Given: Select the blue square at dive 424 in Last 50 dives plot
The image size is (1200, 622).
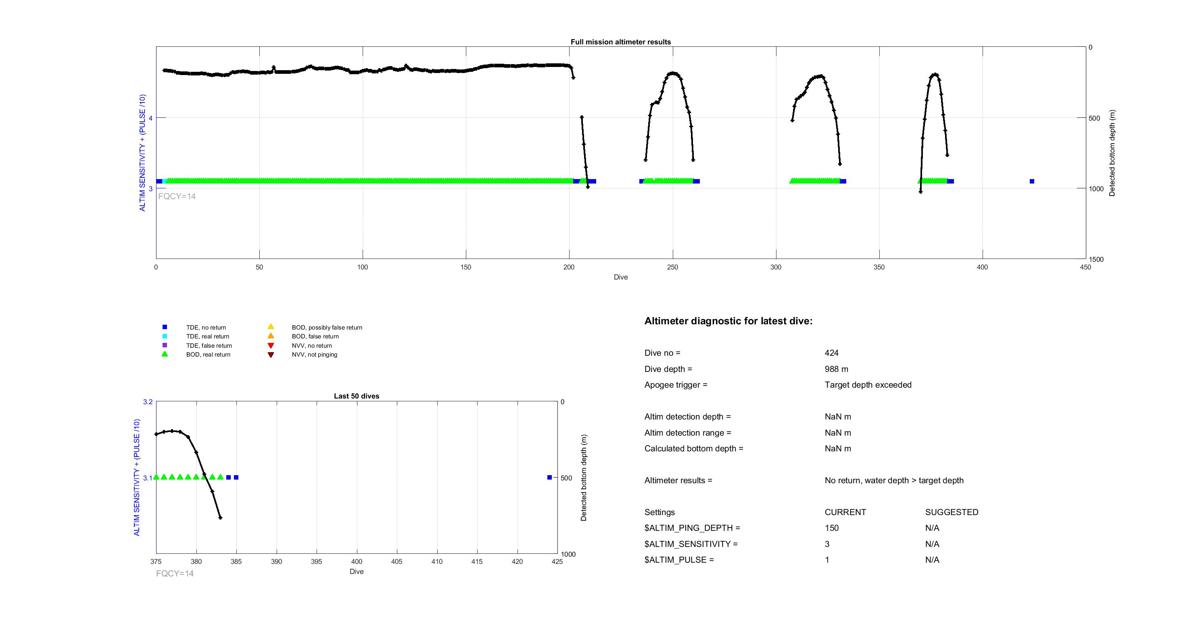Looking at the screenshot, I should click(x=550, y=477).
